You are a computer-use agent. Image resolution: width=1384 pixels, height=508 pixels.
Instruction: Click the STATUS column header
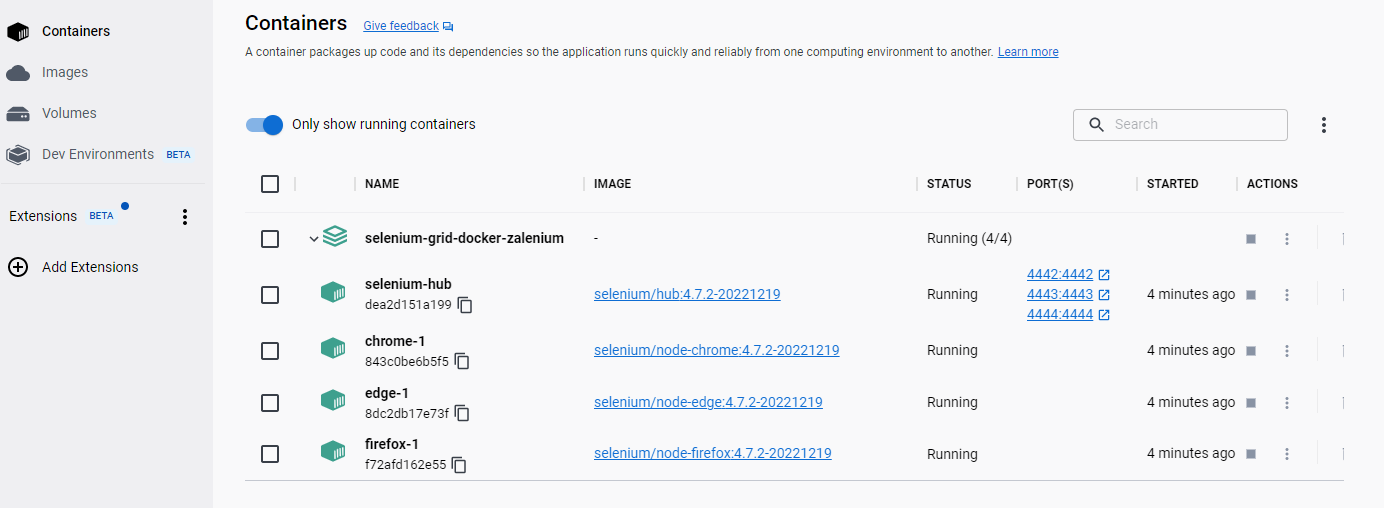[949, 184]
